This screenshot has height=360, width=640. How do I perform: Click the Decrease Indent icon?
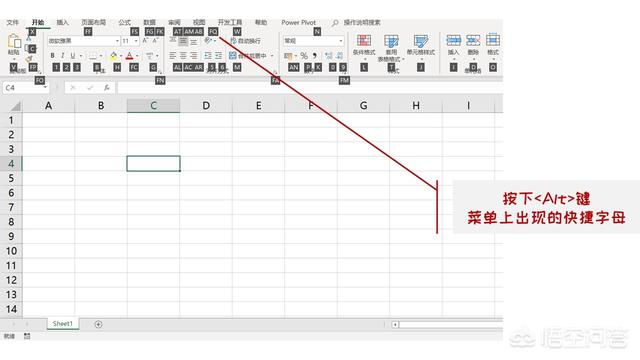point(208,56)
